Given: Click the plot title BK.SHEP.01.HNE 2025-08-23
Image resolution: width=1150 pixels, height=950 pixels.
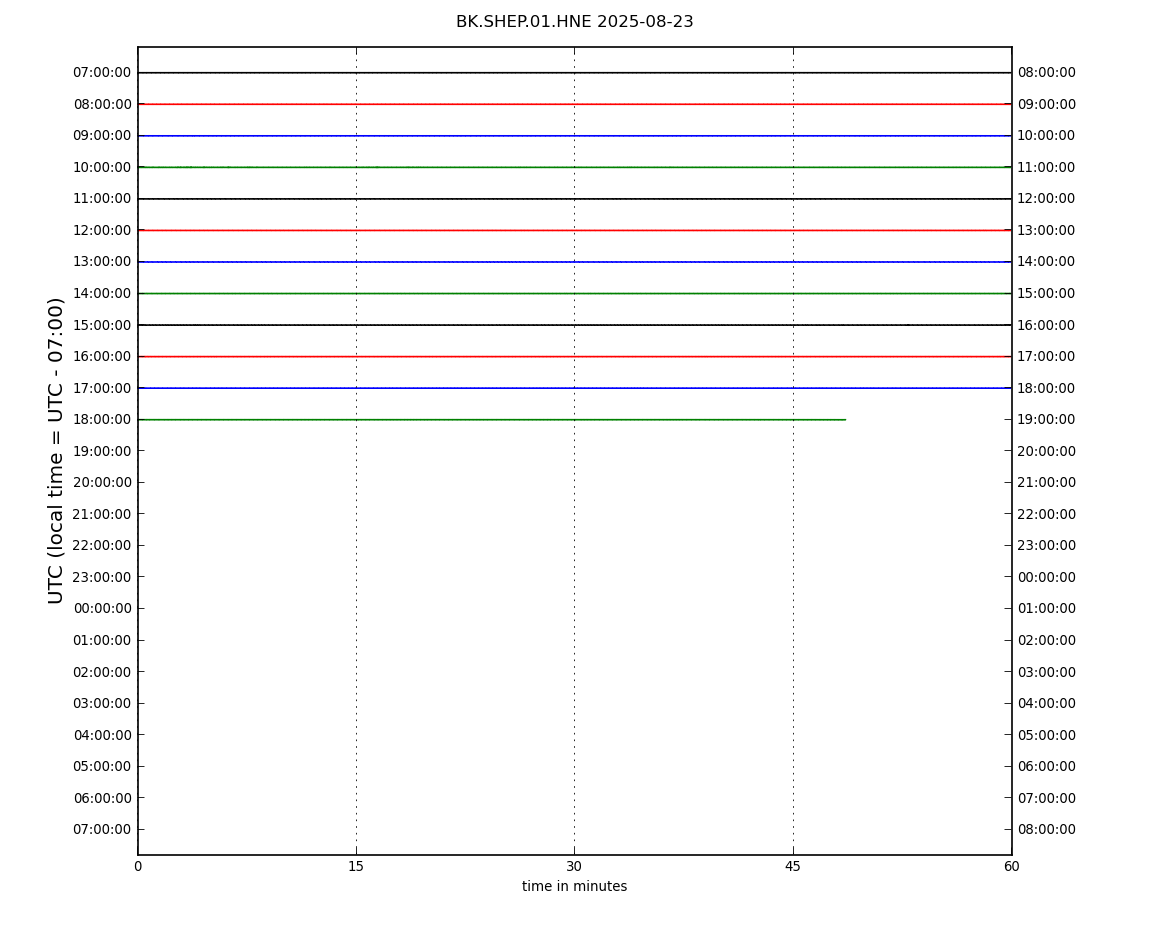Looking at the screenshot, I should [x=574, y=21].
